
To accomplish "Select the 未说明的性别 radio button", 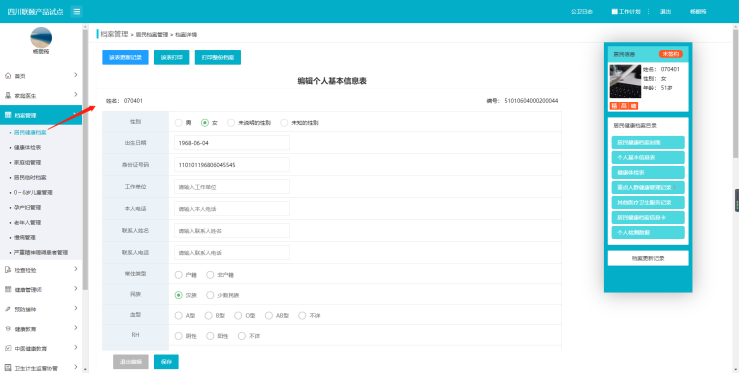I will [231, 123].
